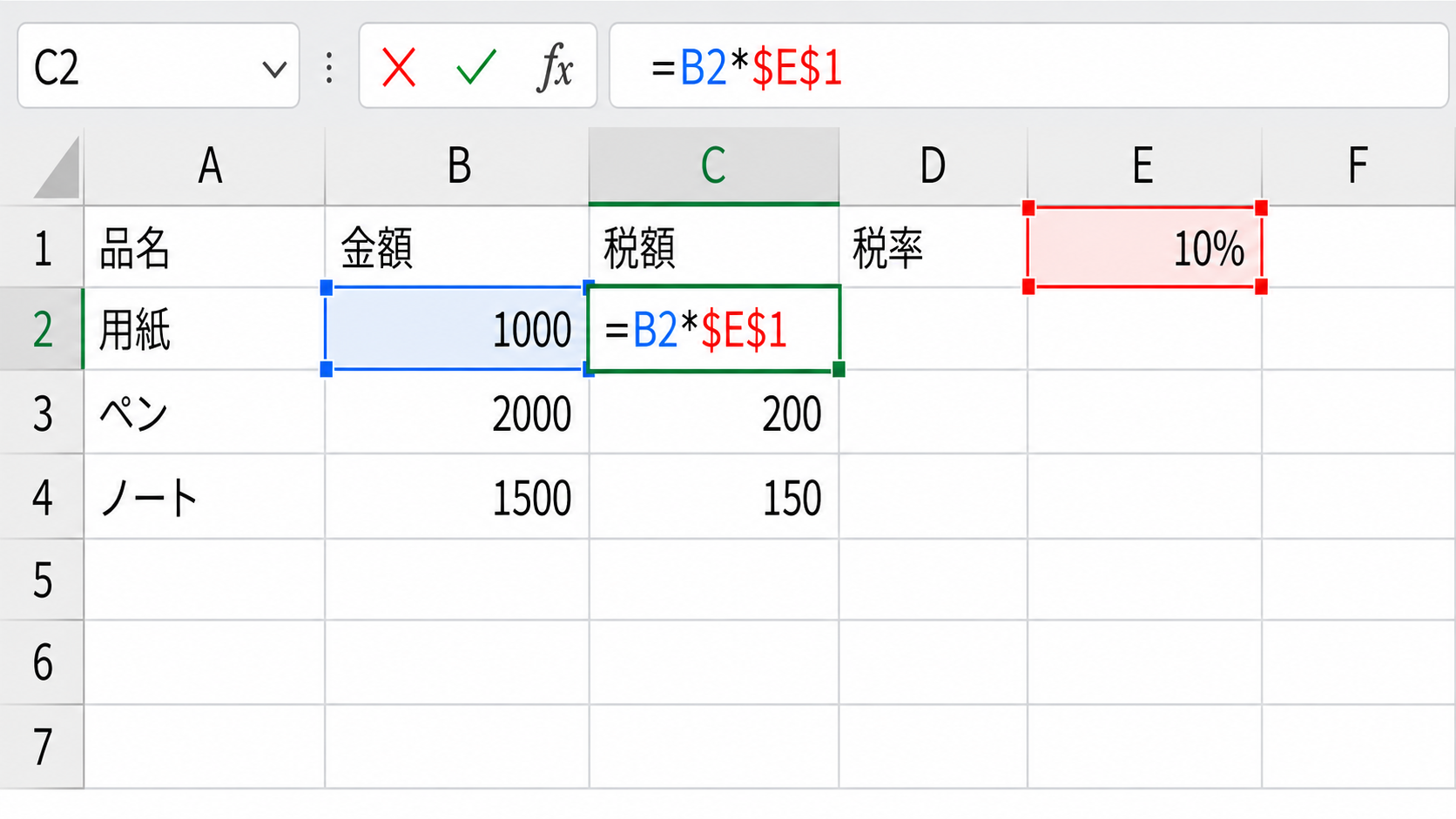Click cell D1 containing 税率
This screenshot has height=819, width=1456.
click(x=933, y=247)
